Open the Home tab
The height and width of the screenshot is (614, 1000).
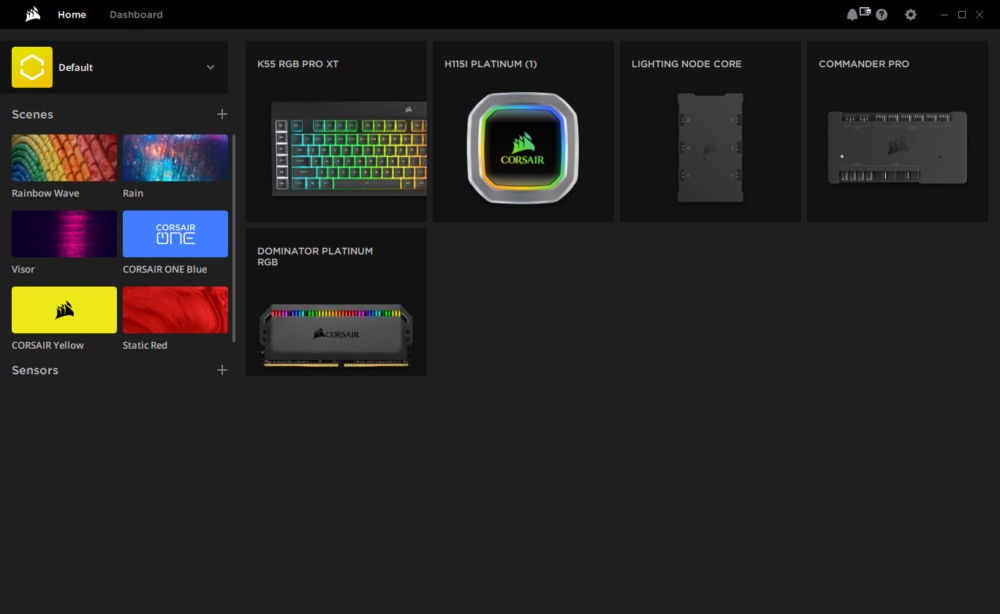pyautogui.click(x=71, y=14)
